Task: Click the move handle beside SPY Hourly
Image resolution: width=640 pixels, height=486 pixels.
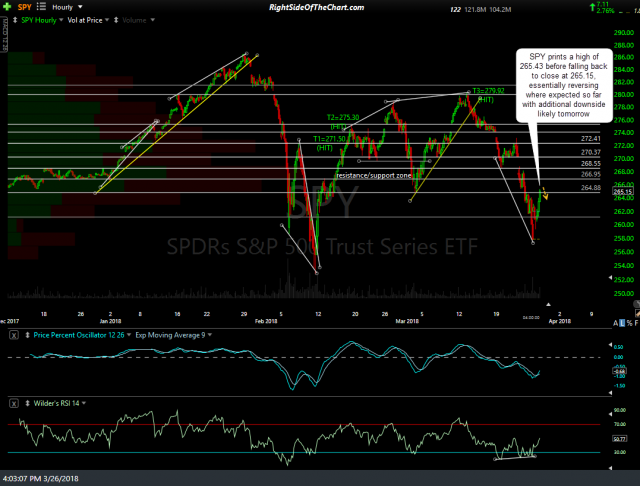Action: coord(15,20)
